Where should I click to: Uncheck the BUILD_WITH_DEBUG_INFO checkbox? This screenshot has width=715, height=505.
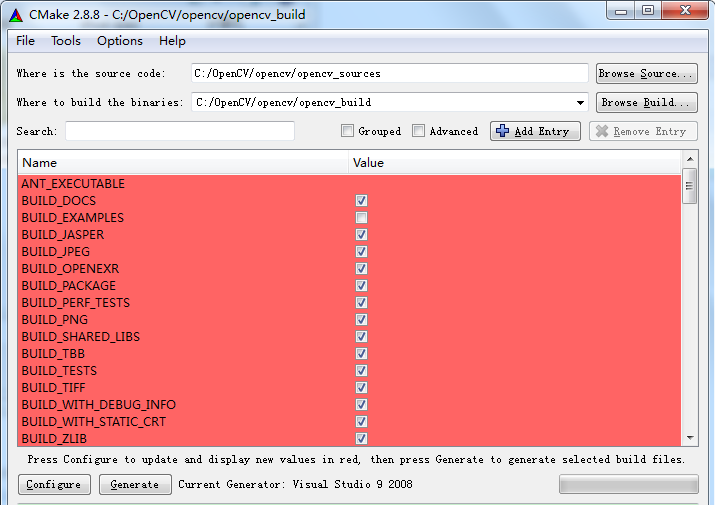361,405
